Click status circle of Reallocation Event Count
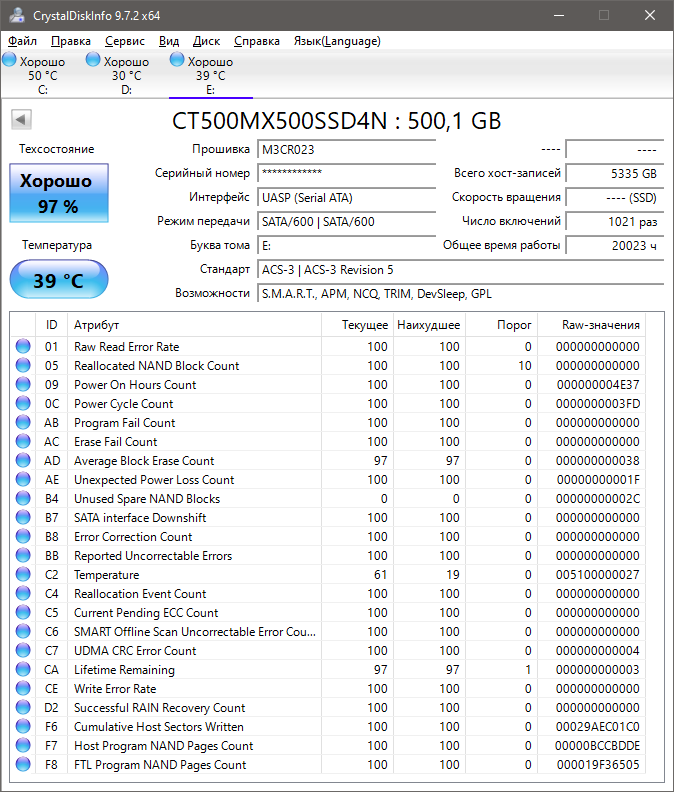The width and height of the screenshot is (674, 792). pos(23,593)
